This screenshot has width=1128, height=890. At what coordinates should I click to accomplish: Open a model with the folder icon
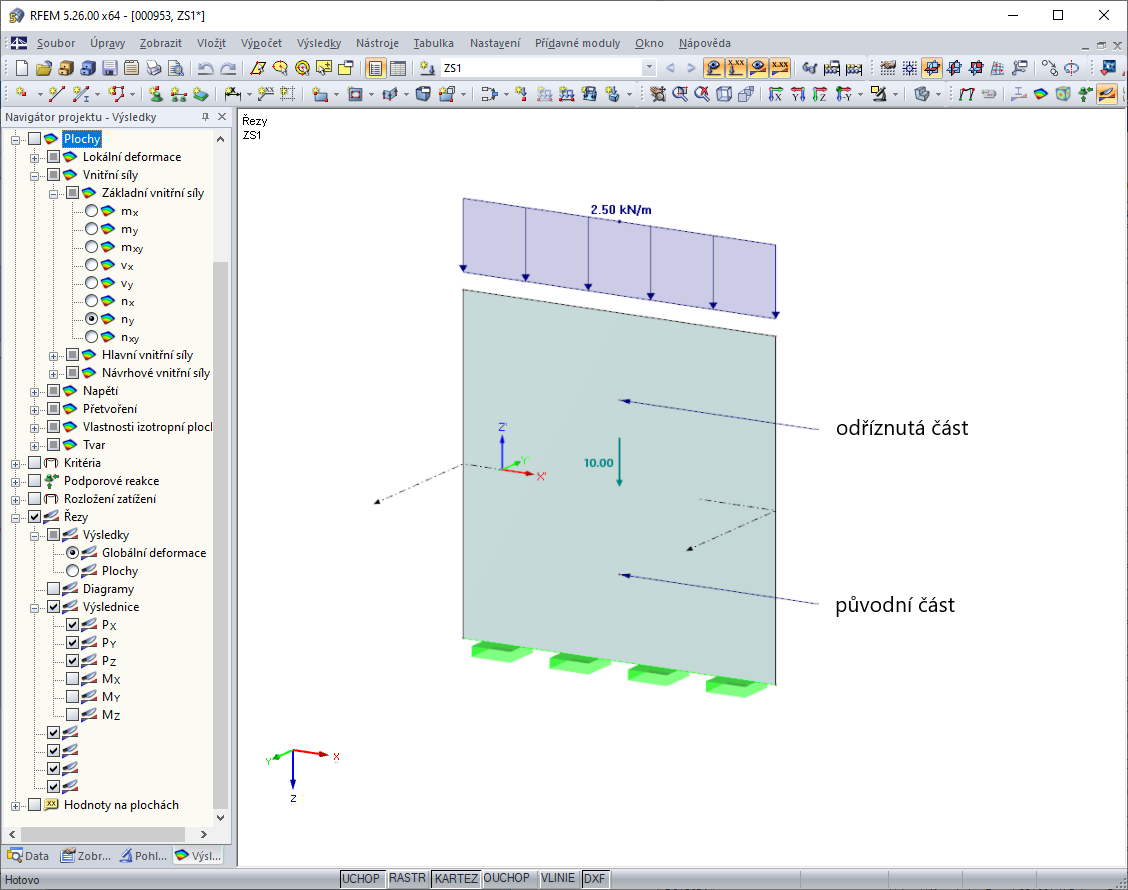coord(44,68)
